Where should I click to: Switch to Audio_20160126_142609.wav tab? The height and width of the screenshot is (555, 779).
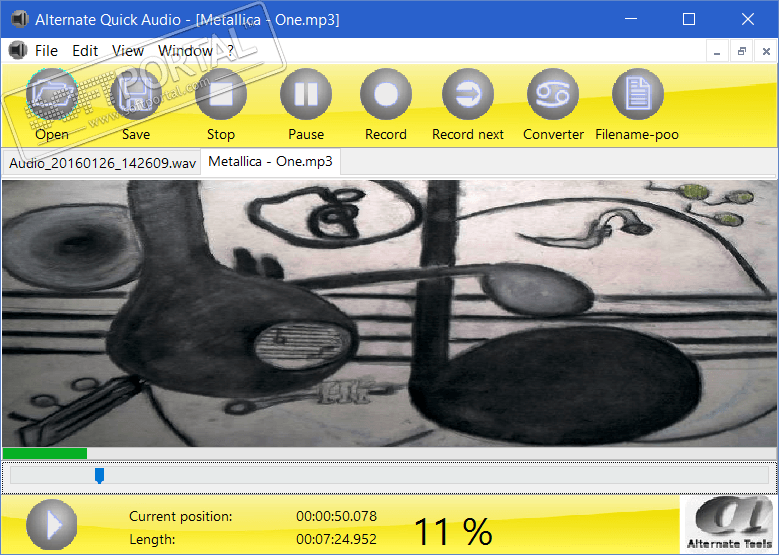click(102, 163)
